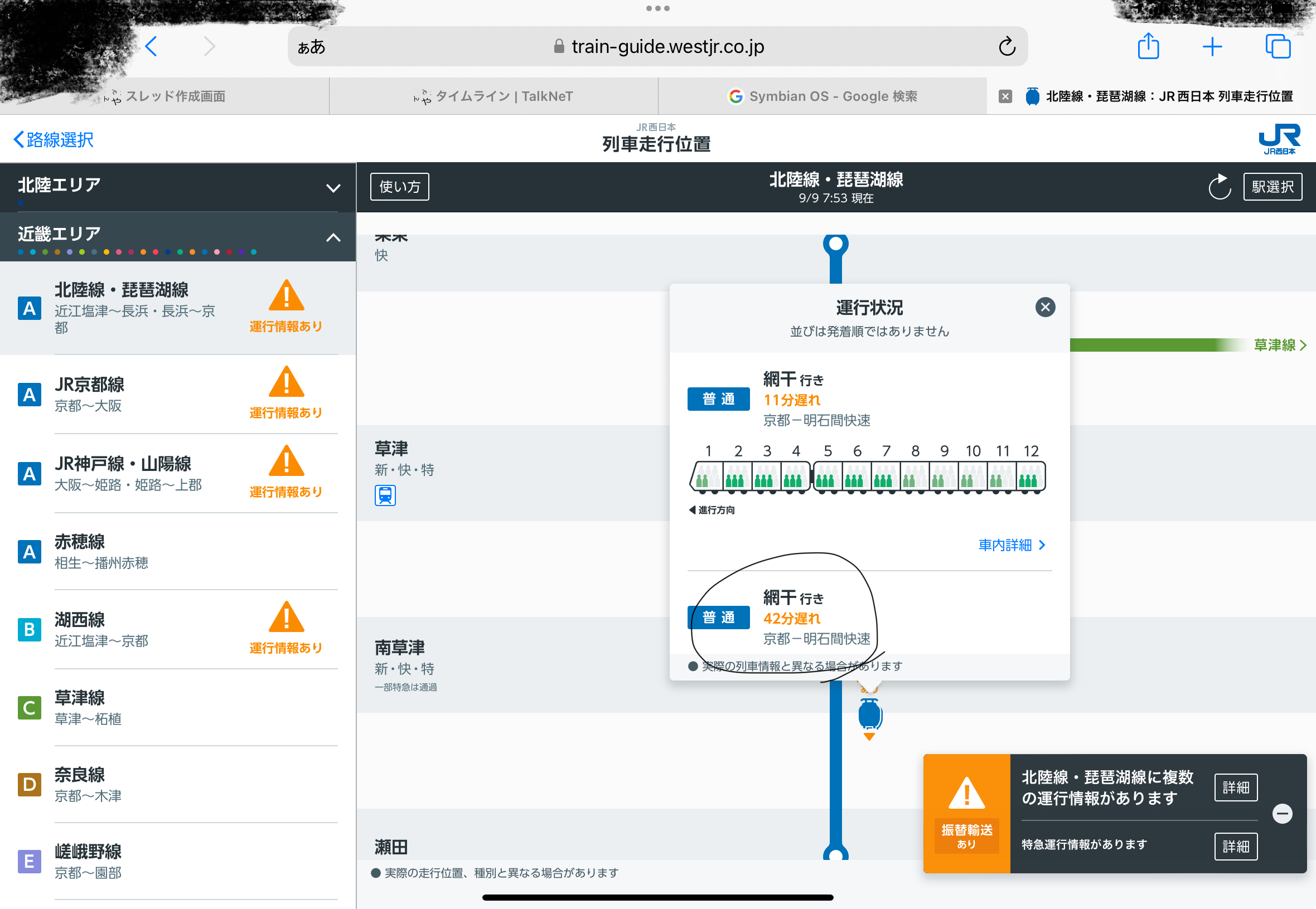Click top station node on blue line

[835, 244]
